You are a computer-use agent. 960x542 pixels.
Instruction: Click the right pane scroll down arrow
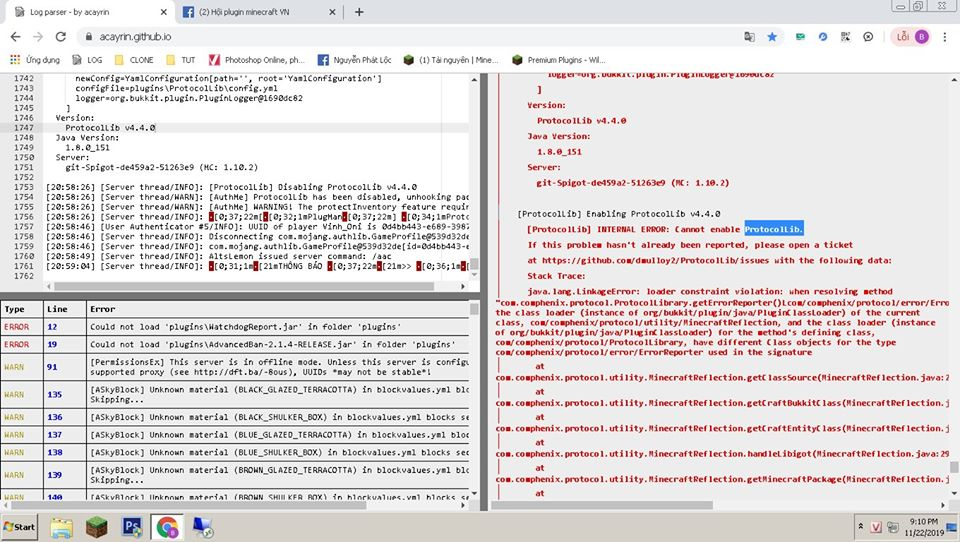tap(954, 492)
